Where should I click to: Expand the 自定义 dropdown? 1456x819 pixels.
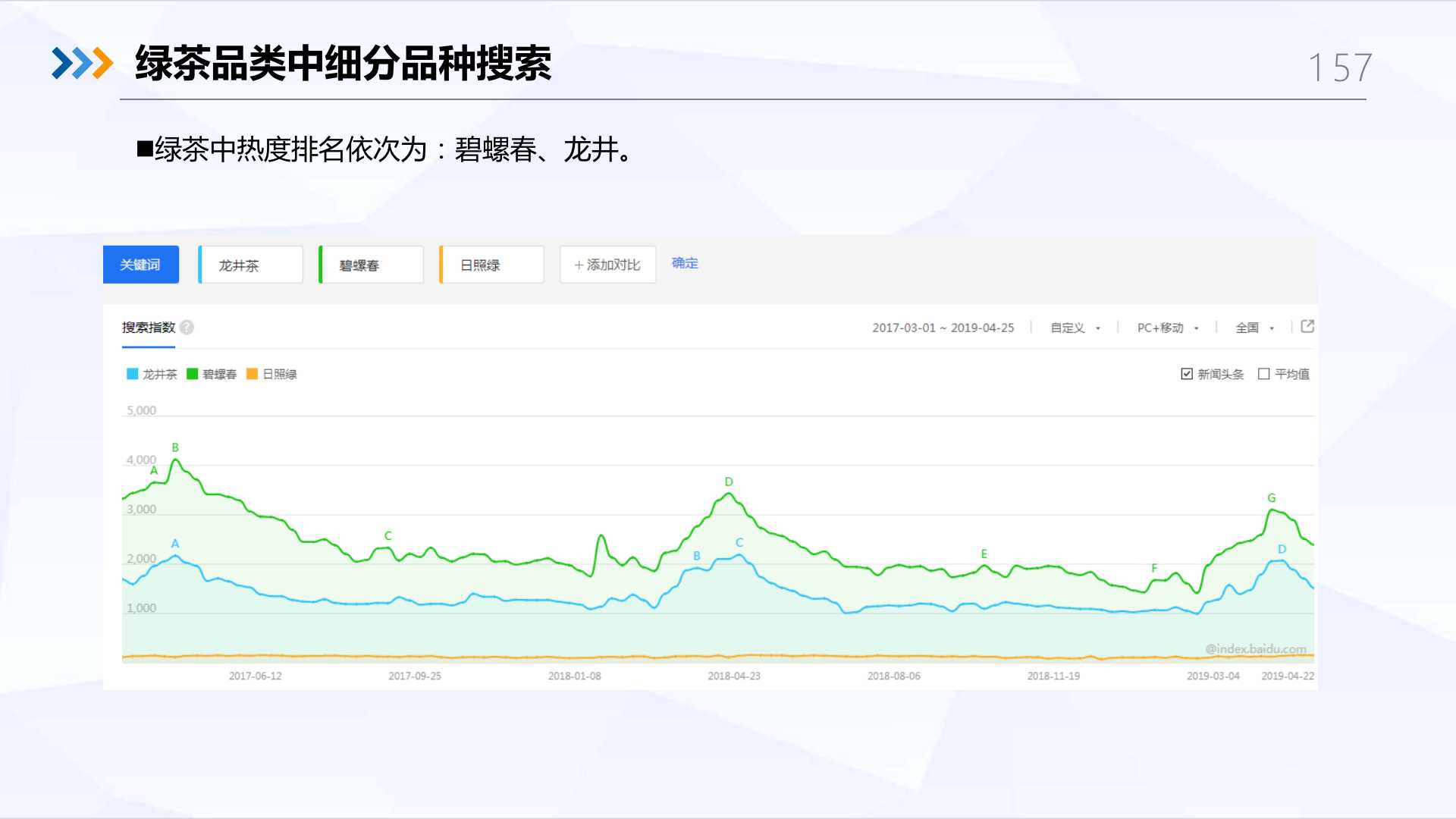pyautogui.click(x=1075, y=328)
